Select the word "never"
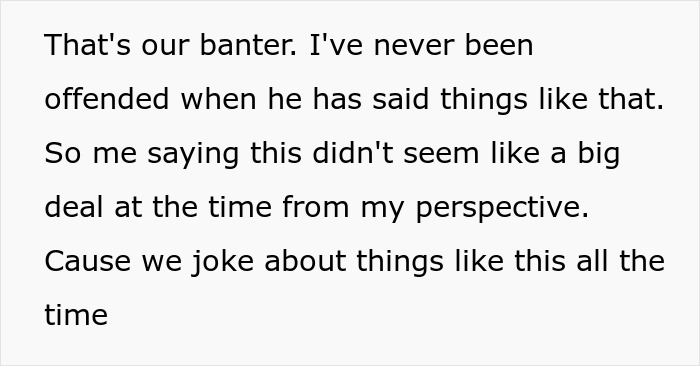This screenshot has width=700, height=366. (414, 46)
